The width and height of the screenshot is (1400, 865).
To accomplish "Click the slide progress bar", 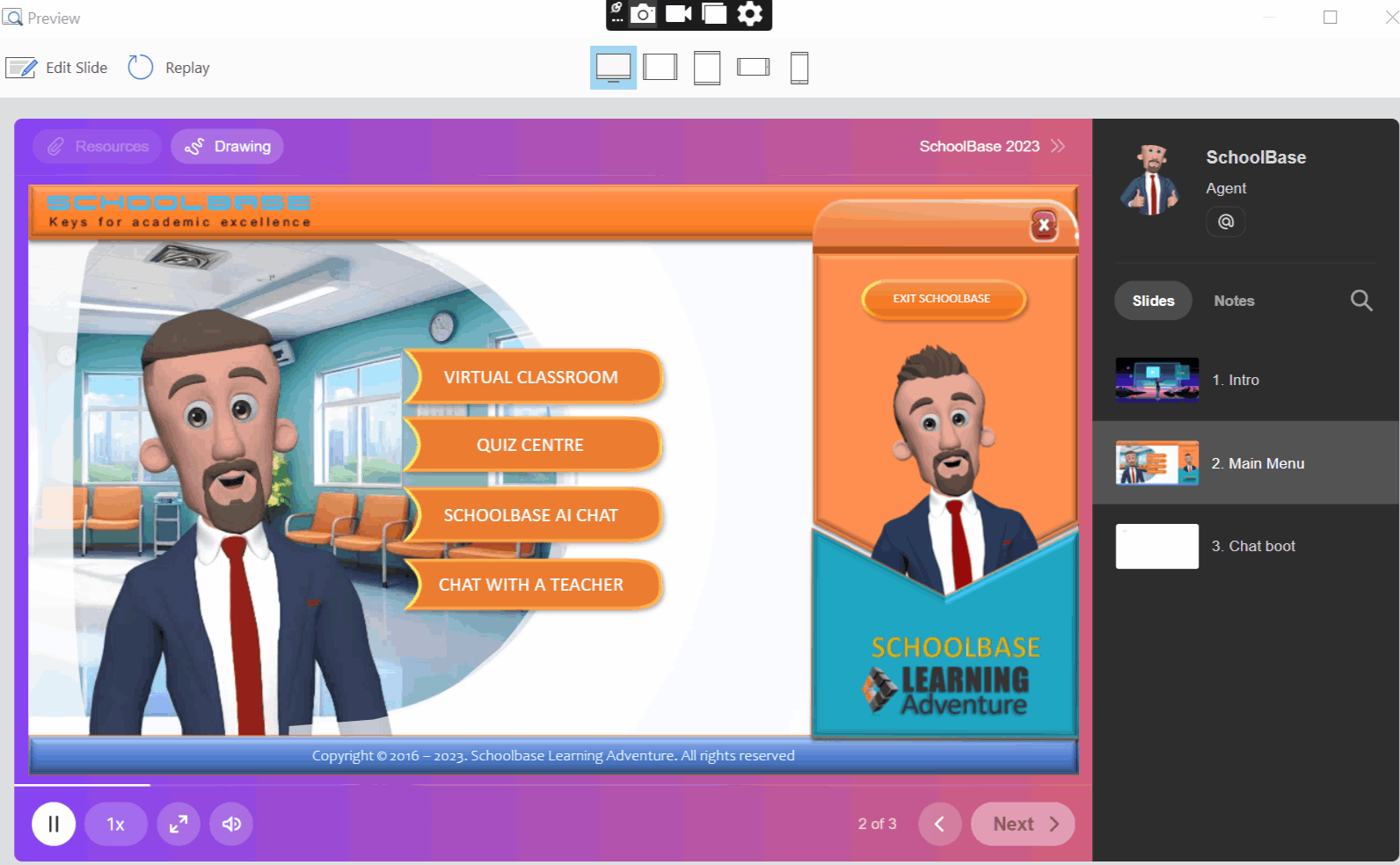I will click(553, 784).
